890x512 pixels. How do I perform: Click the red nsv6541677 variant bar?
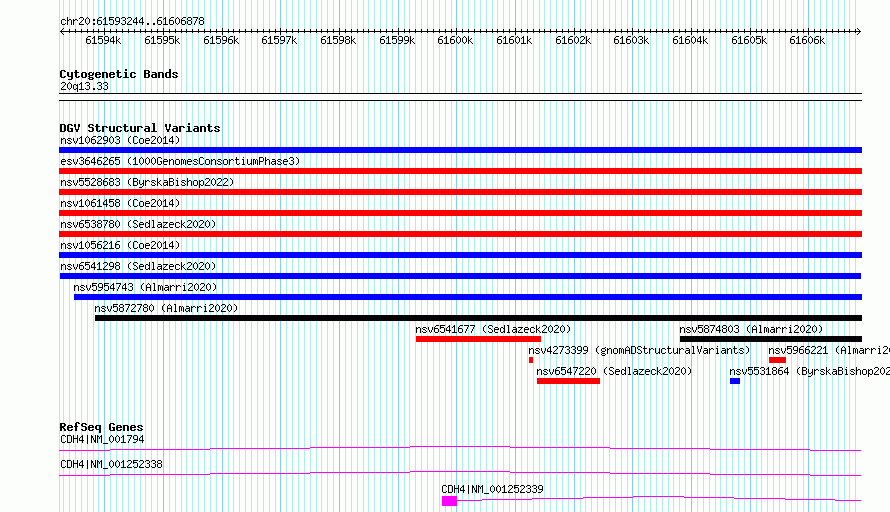[478, 339]
